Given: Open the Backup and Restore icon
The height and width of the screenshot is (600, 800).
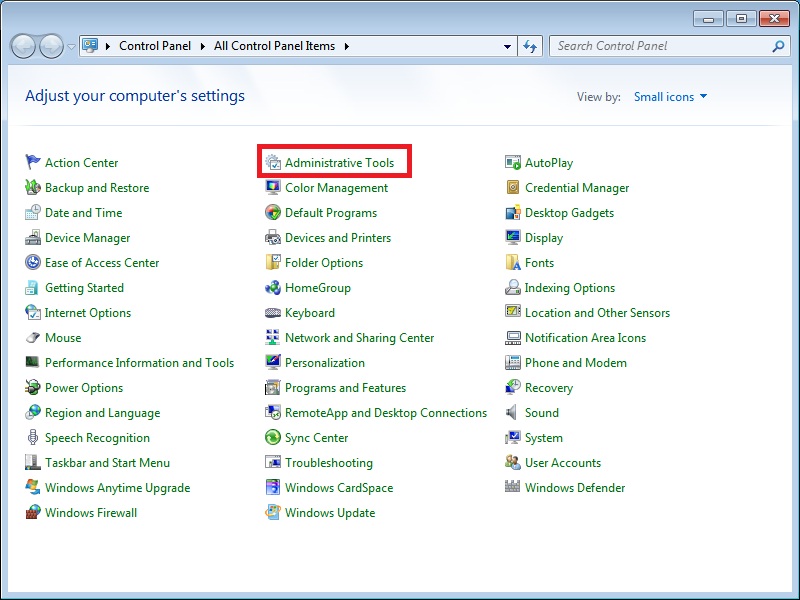Looking at the screenshot, I should (x=33, y=187).
